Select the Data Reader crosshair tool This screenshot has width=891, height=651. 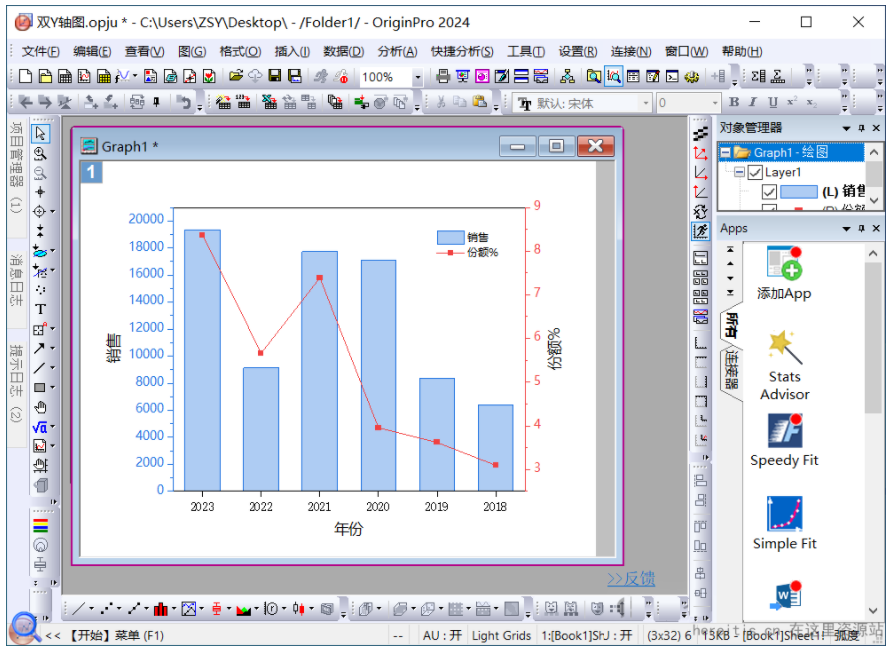(x=39, y=211)
